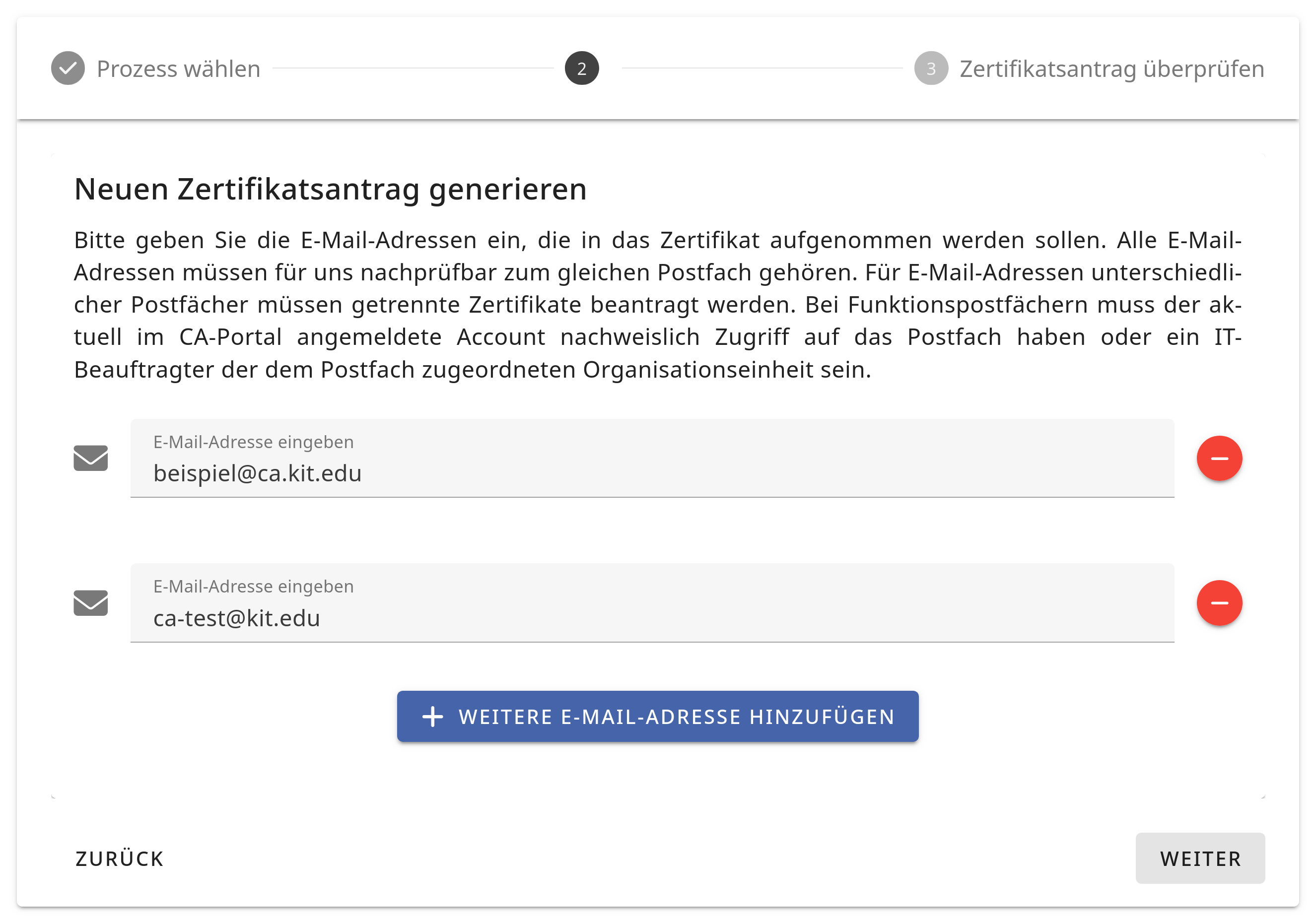Viewport: 1316px width, 923px height.
Task: Click the envelope icon beside ca-test@kit.edu
Action: [x=90, y=603]
